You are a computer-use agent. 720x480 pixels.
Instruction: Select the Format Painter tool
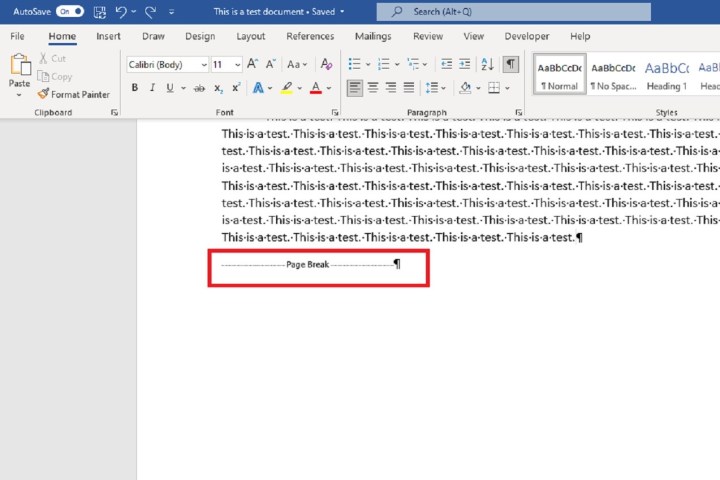tap(73, 94)
